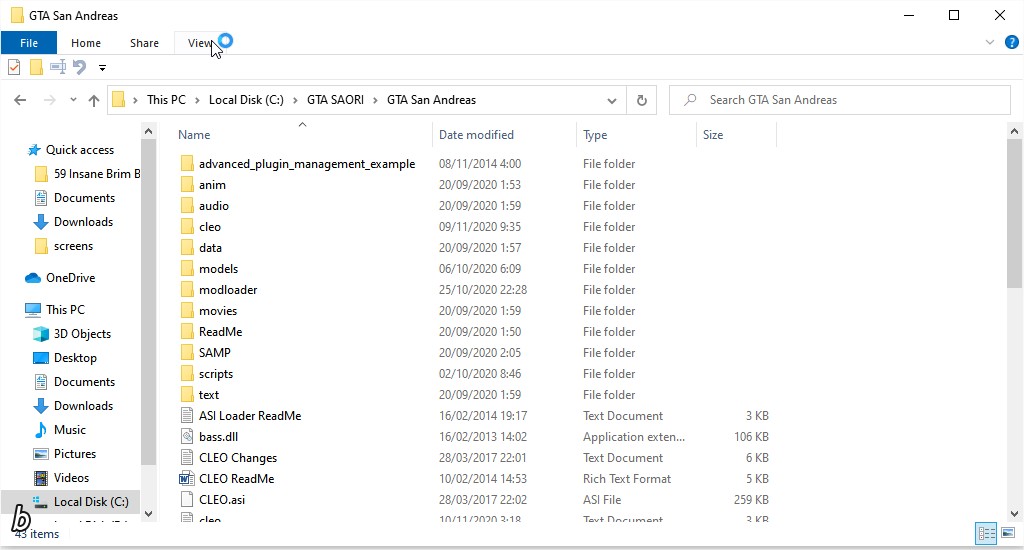This screenshot has width=1024, height=550.
Task: Open the address bar history dropdown
Action: point(611,101)
